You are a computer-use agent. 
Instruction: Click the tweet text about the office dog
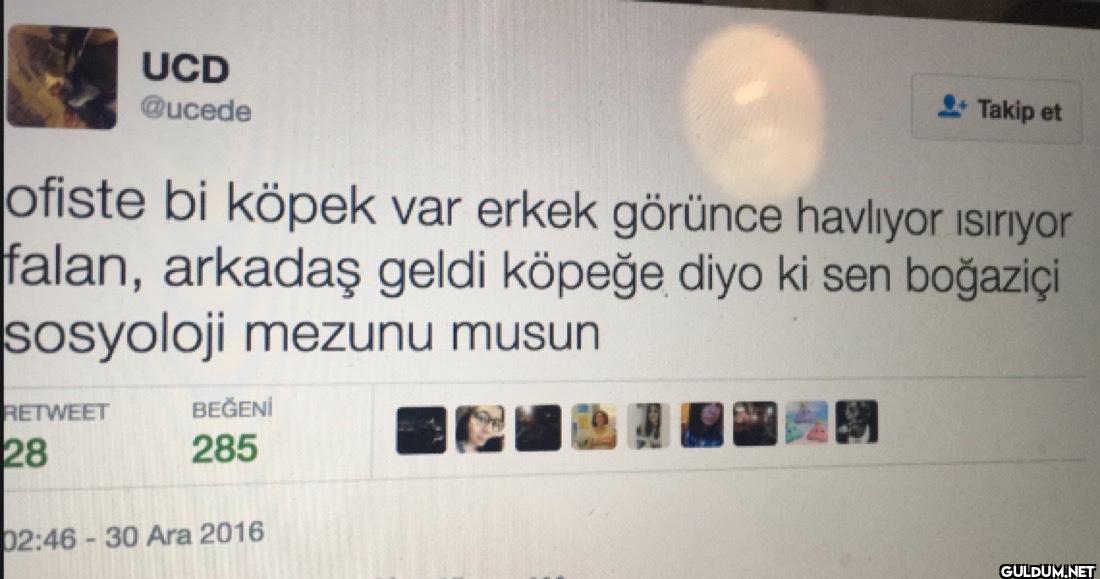tap(537, 272)
